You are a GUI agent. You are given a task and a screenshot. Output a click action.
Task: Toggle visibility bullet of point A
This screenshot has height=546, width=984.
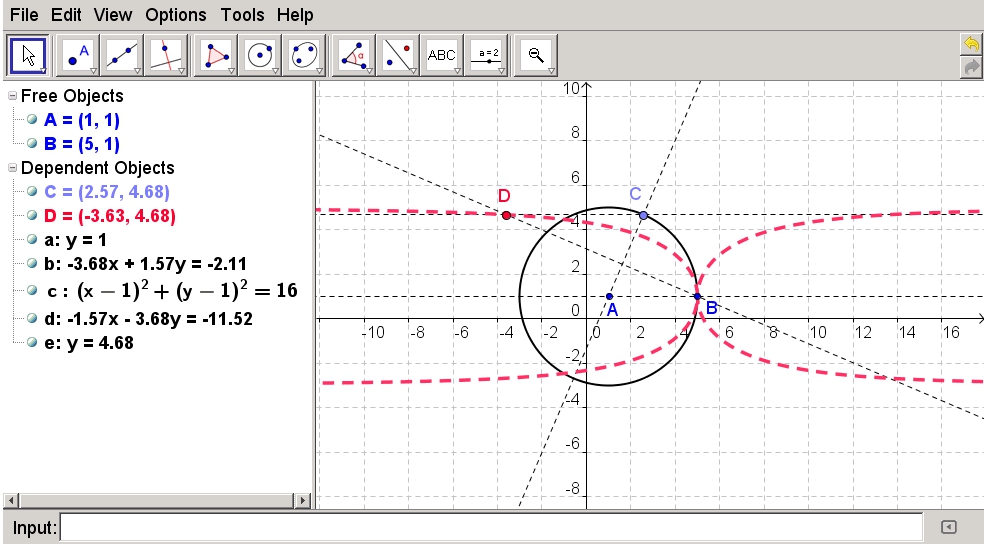32,119
